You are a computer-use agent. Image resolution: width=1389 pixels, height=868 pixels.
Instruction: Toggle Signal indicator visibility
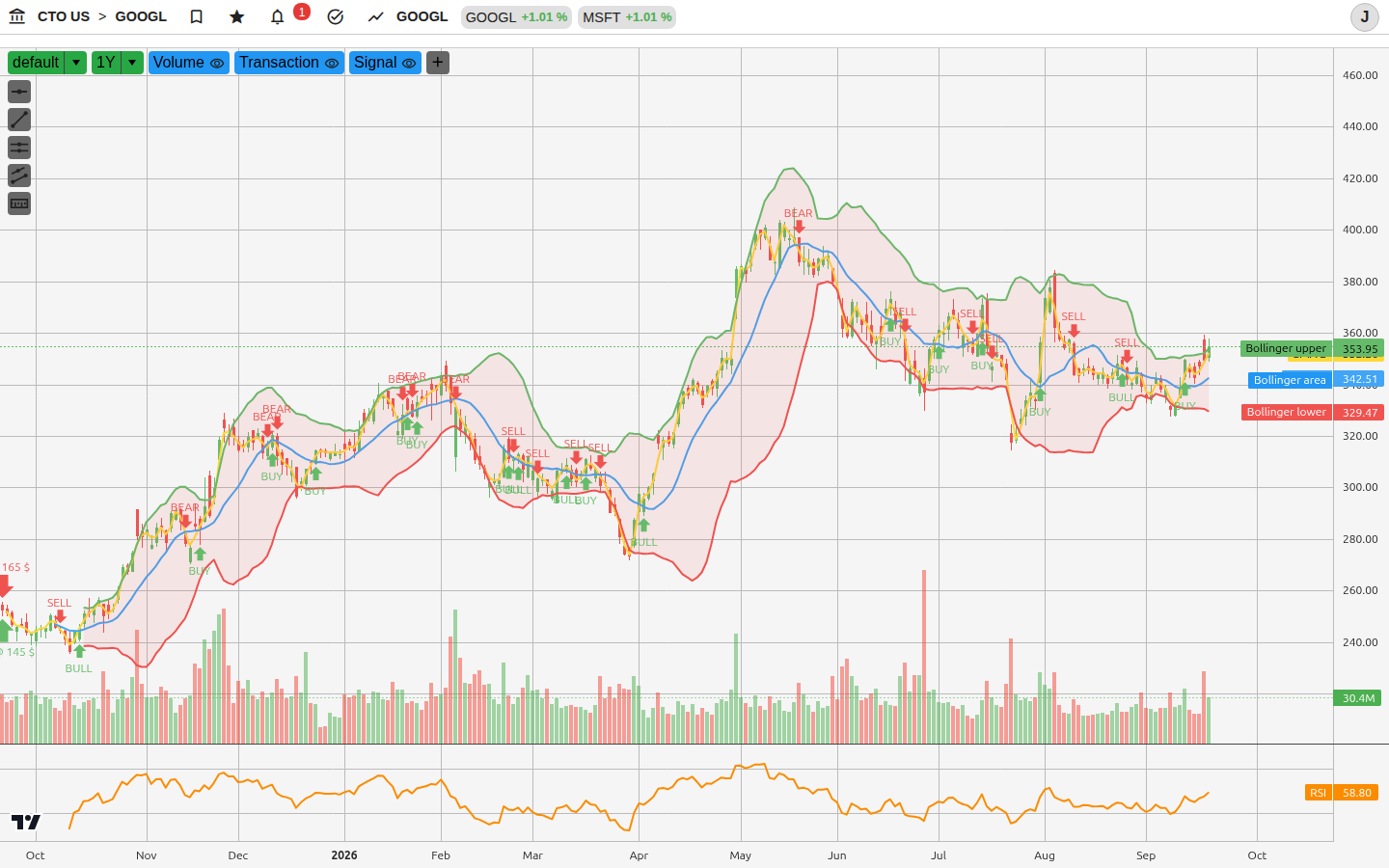tap(409, 64)
